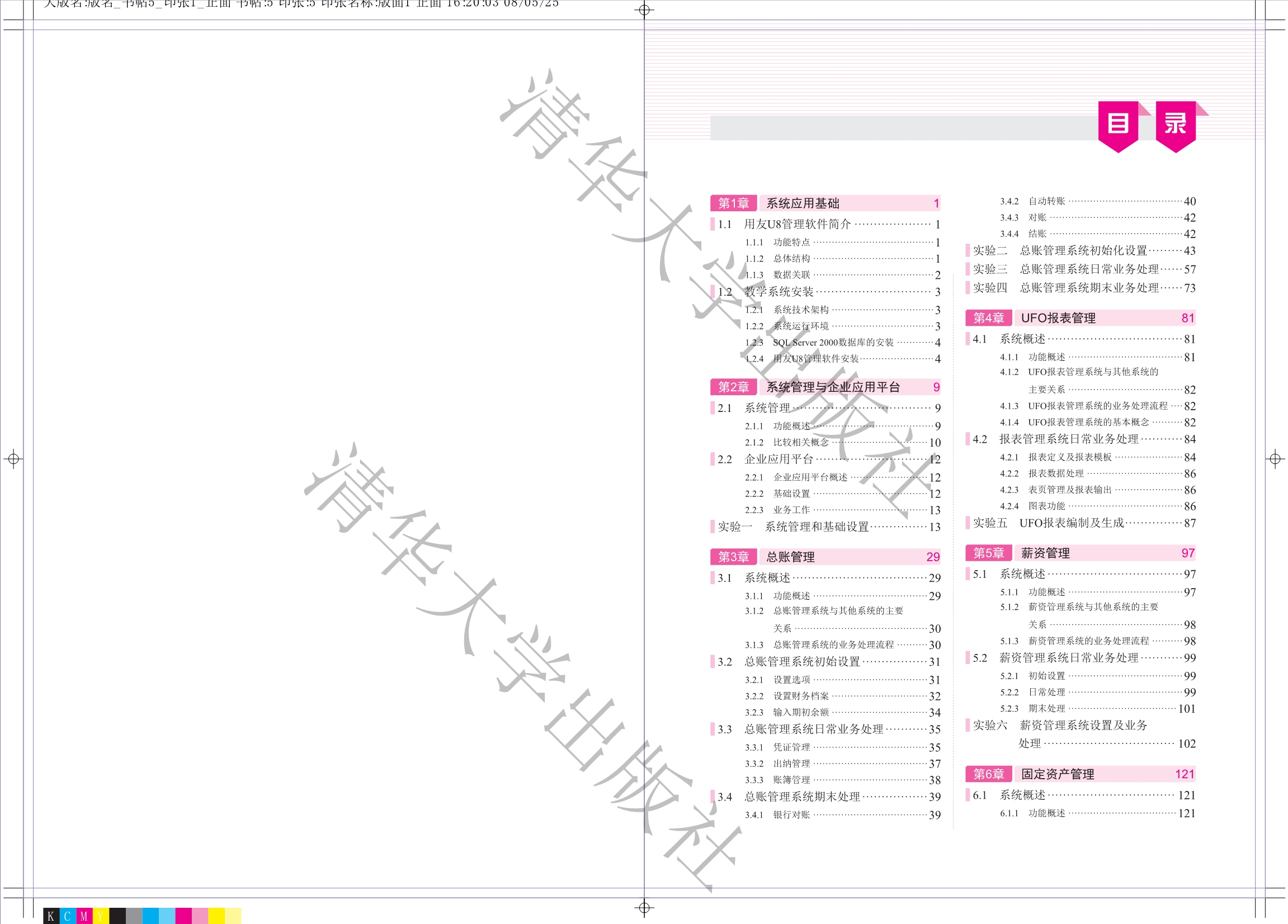Click the pink 目 title badge
Screen dimensions: 1288x924
pos(1117,124)
